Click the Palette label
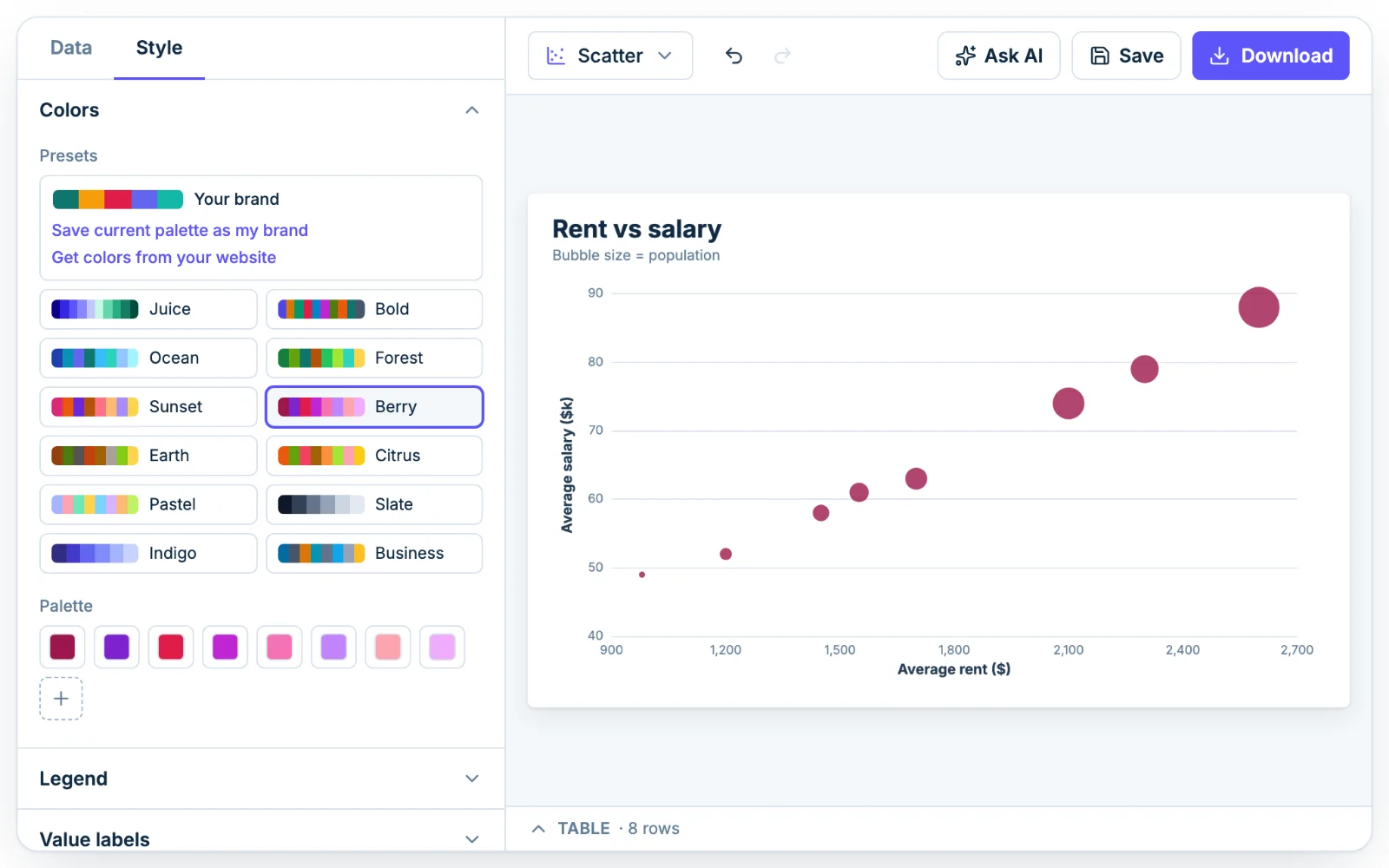The image size is (1389, 868). click(x=66, y=606)
